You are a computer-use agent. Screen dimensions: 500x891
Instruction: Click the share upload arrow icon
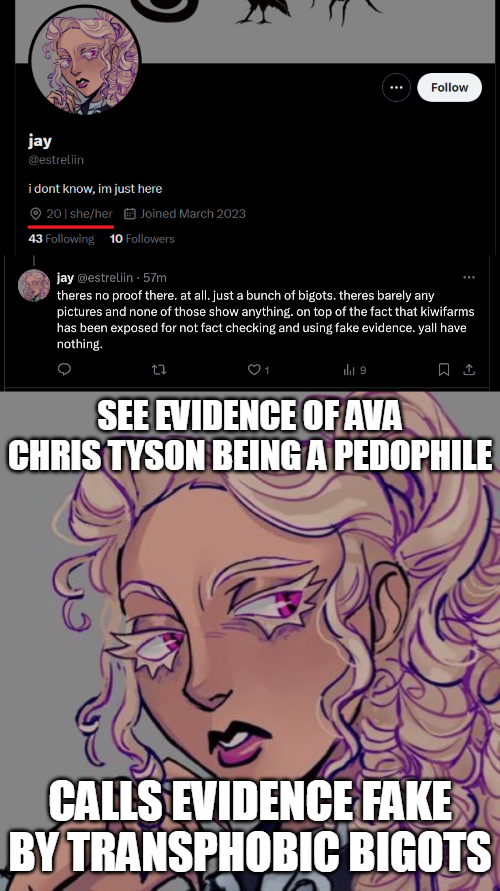pyautogui.click(x=469, y=370)
